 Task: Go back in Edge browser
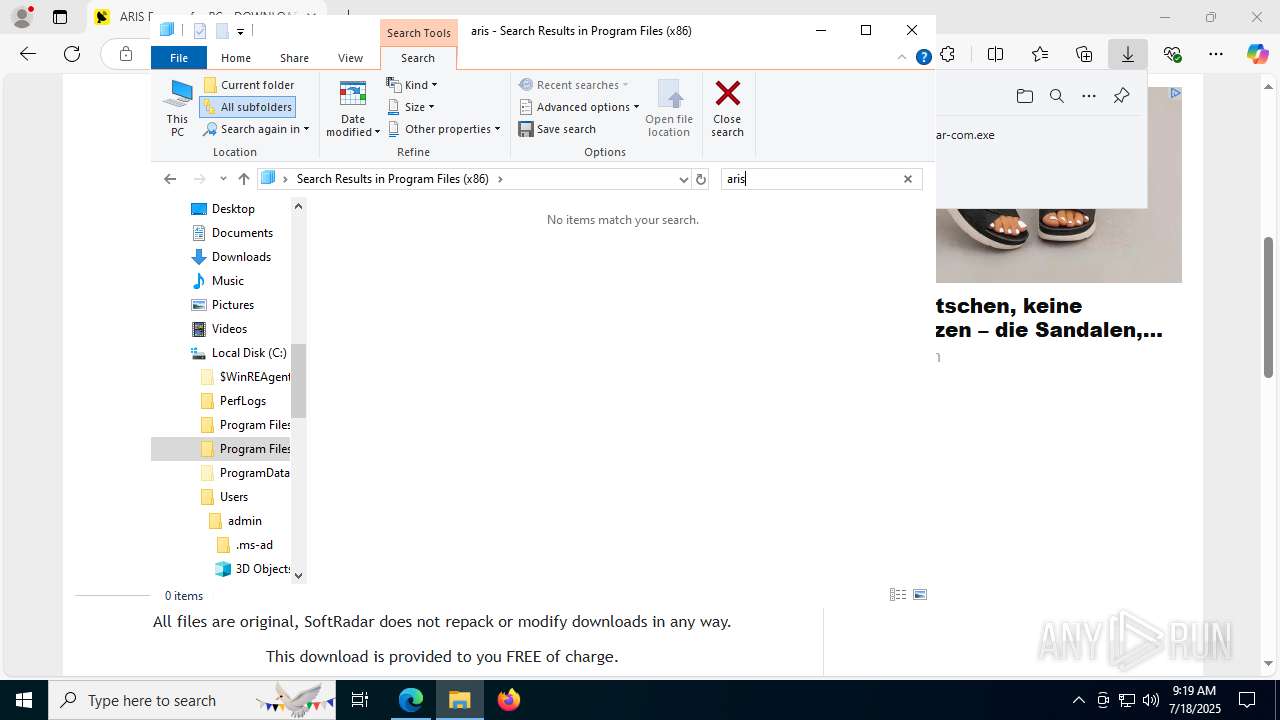(28, 54)
